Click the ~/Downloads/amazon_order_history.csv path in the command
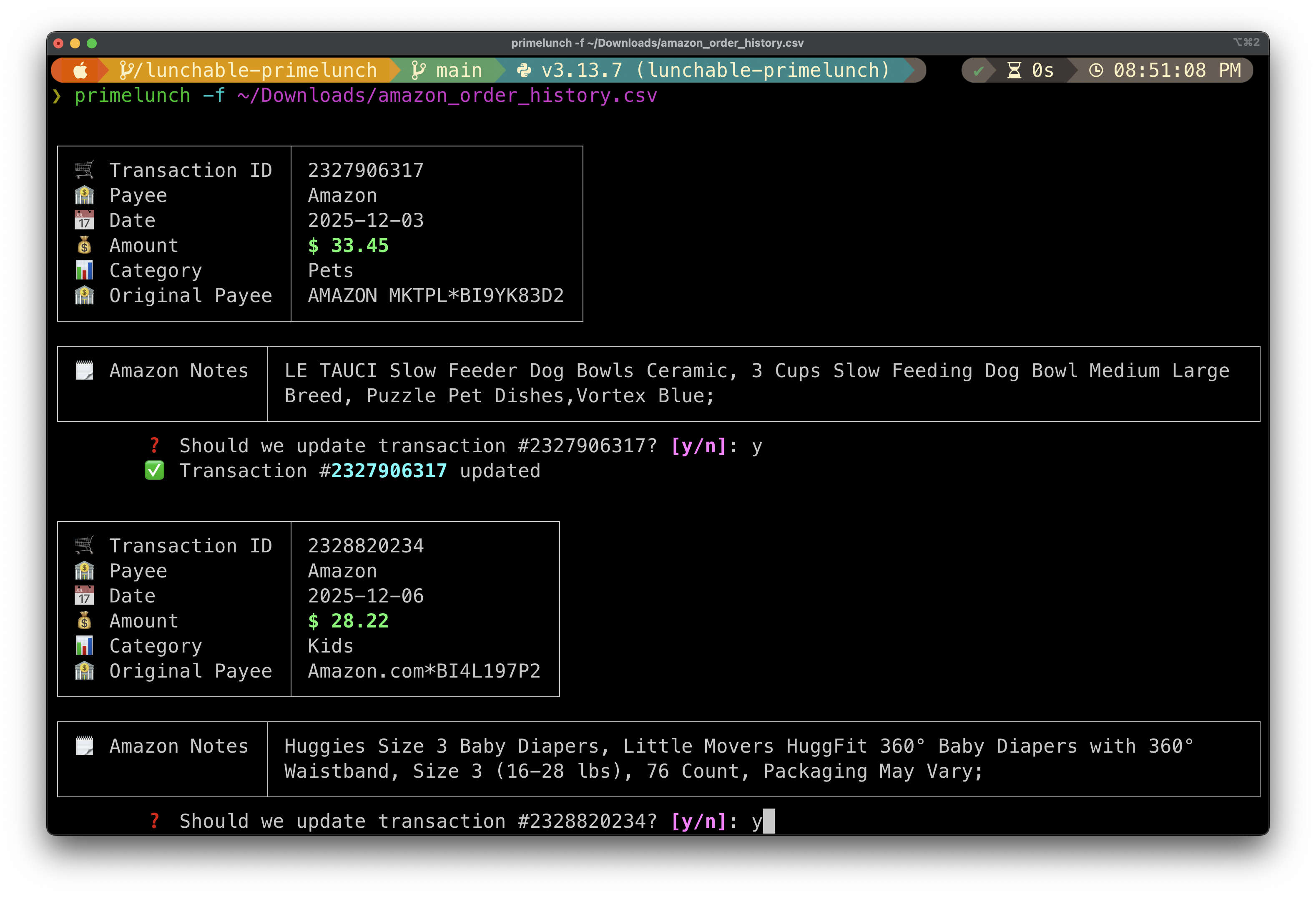Image resolution: width=1316 pixels, height=897 pixels. click(447, 95)
